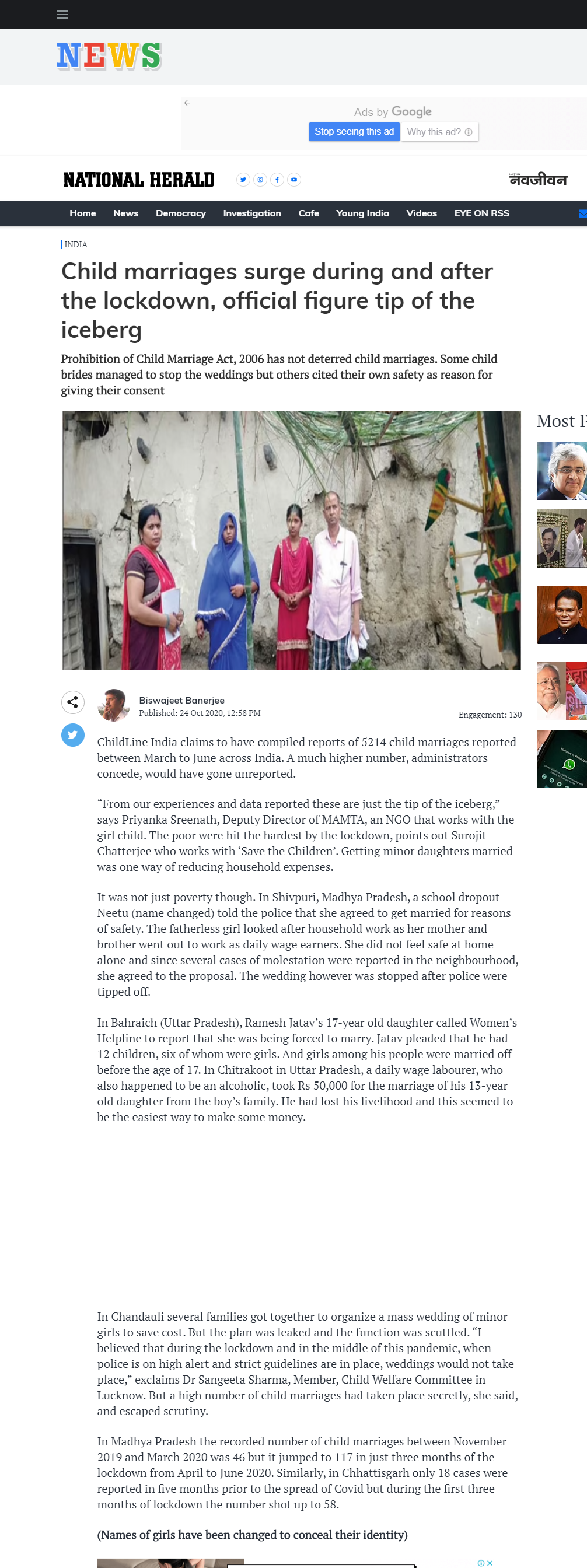The height and width of the screenshot is (1568, 587).
Task: Go to EYE ON RSS section
Action: [x=481, y=213]
